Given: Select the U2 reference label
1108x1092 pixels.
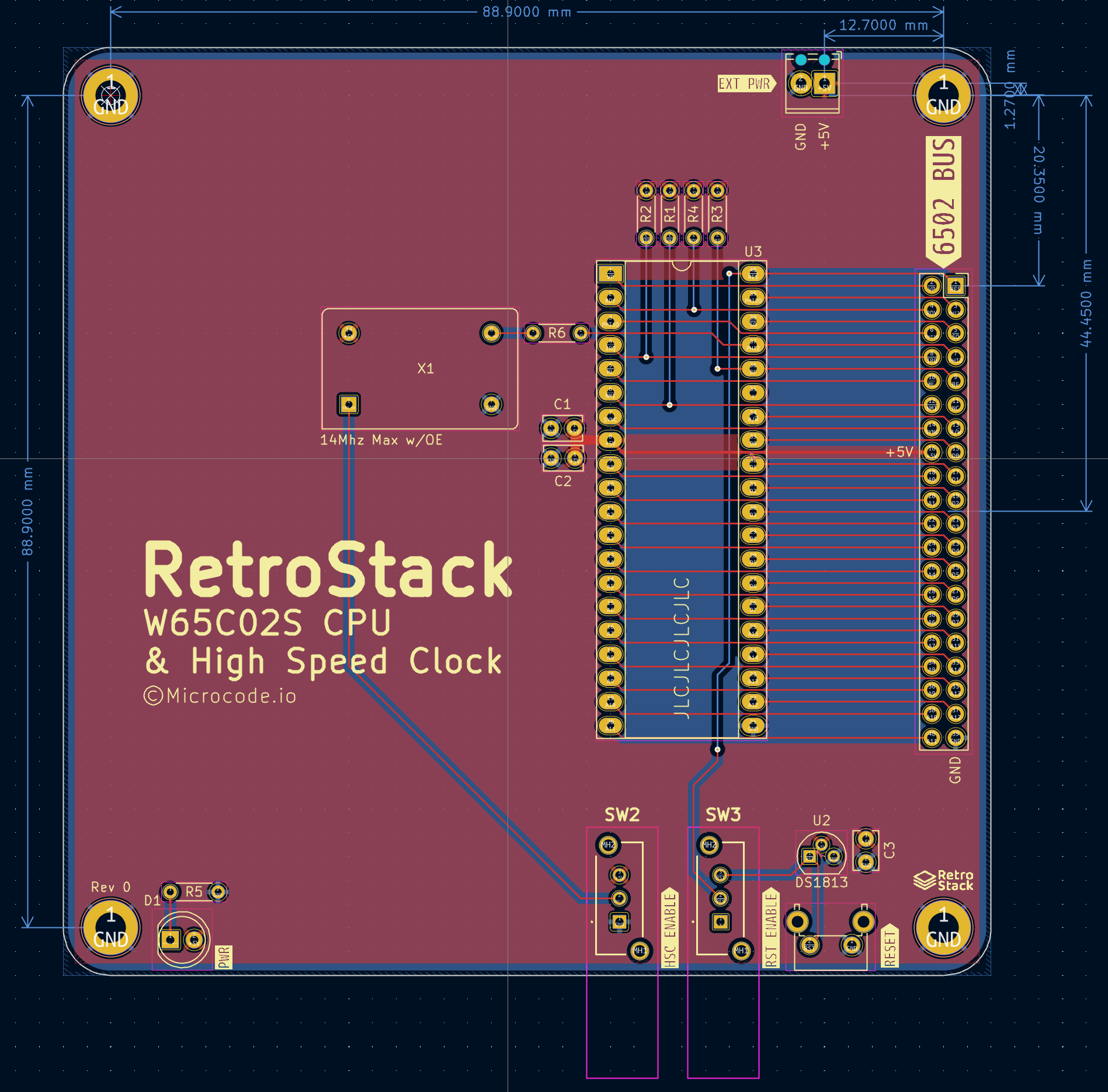Looking at the screenshot, I should click(821, 820).
